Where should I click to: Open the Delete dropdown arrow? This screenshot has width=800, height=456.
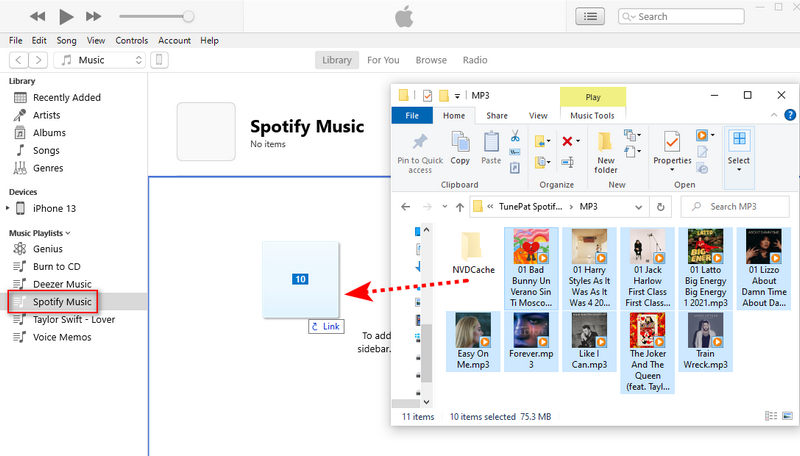point(578,141)
